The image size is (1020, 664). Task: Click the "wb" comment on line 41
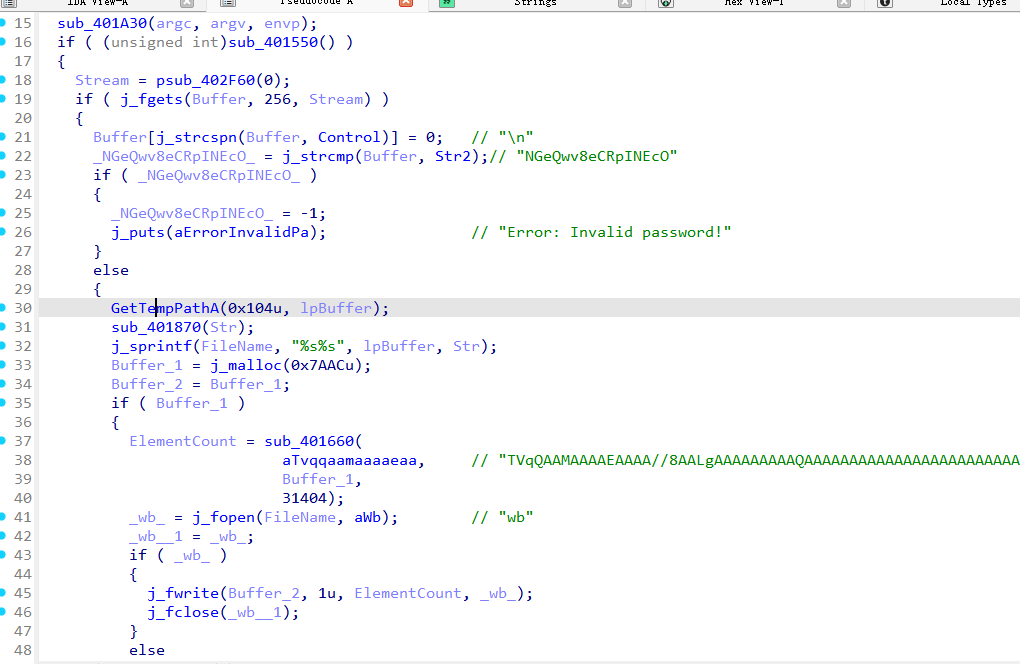pos(502,518)
